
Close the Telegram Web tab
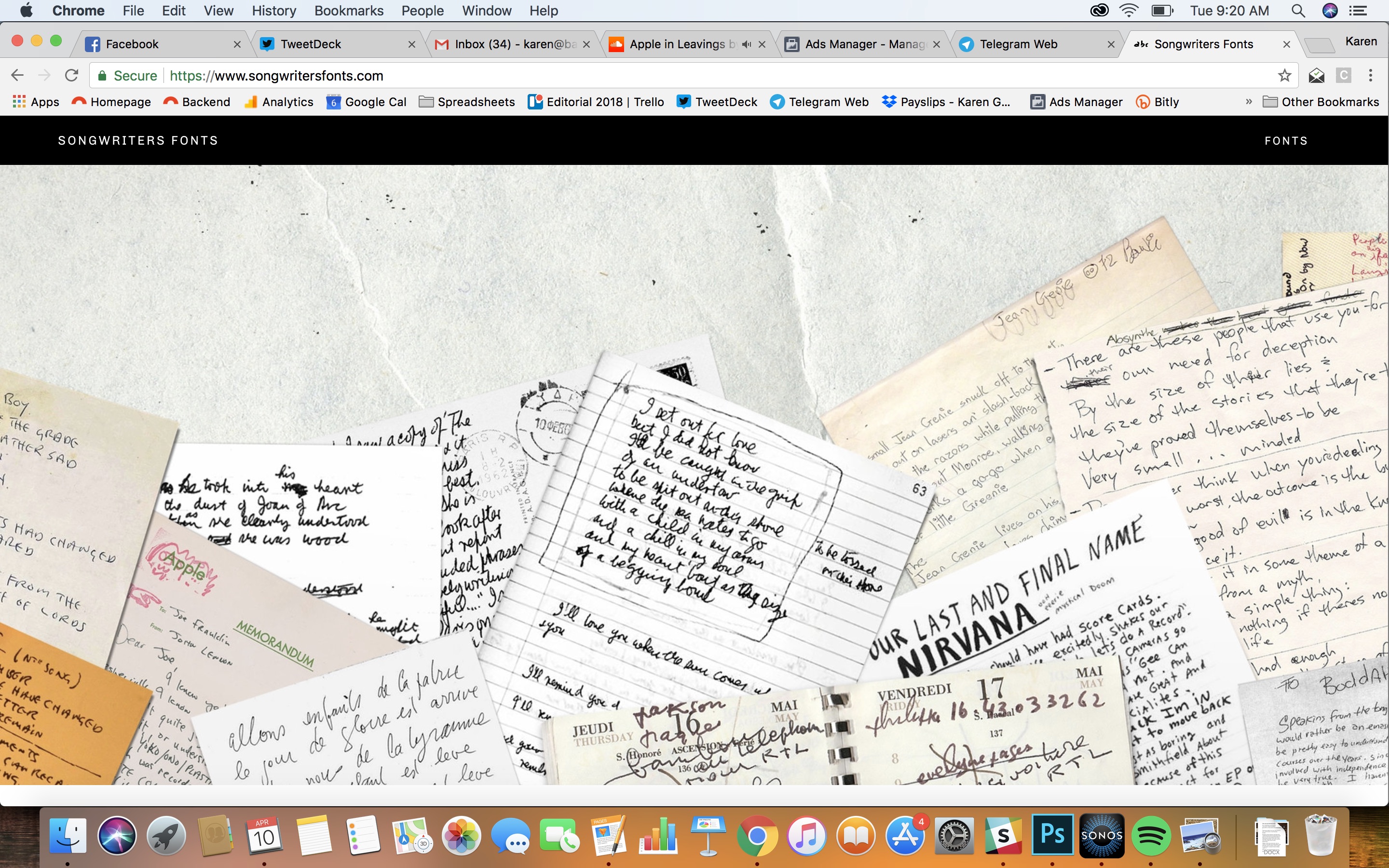coord(1111,44)
